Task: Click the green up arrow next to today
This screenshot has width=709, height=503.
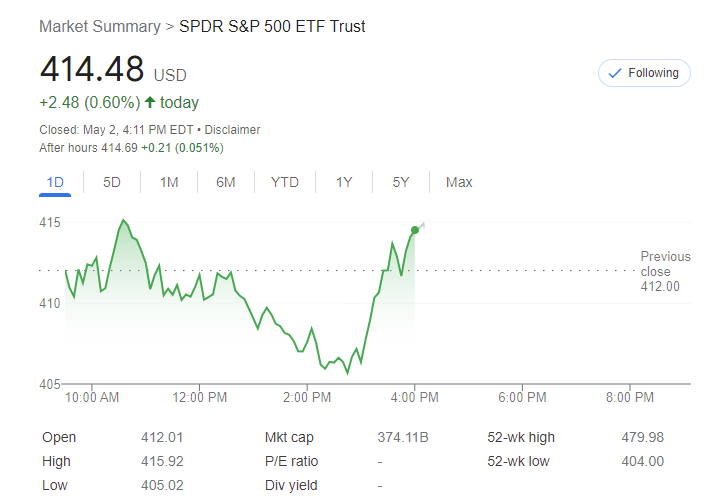Action: (150, 102)
